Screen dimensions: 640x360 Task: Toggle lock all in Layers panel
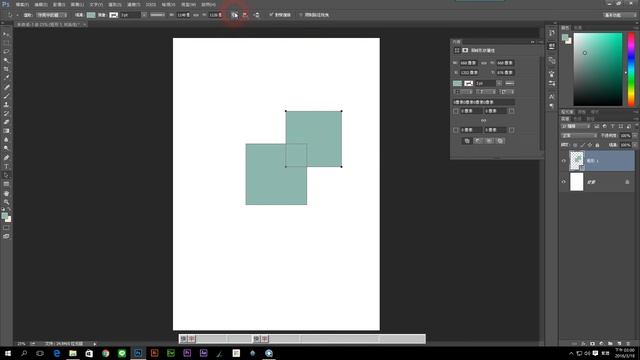597,145
